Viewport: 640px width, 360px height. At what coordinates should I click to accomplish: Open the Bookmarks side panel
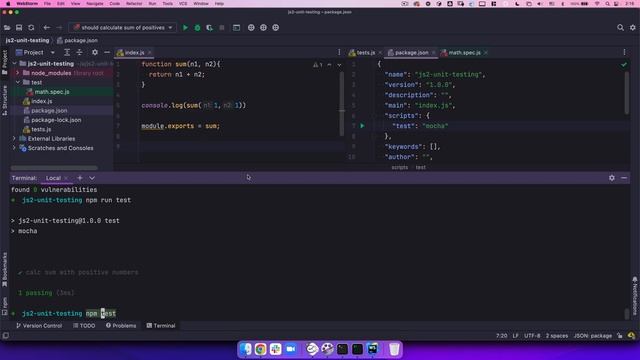[x=5, y=270]
